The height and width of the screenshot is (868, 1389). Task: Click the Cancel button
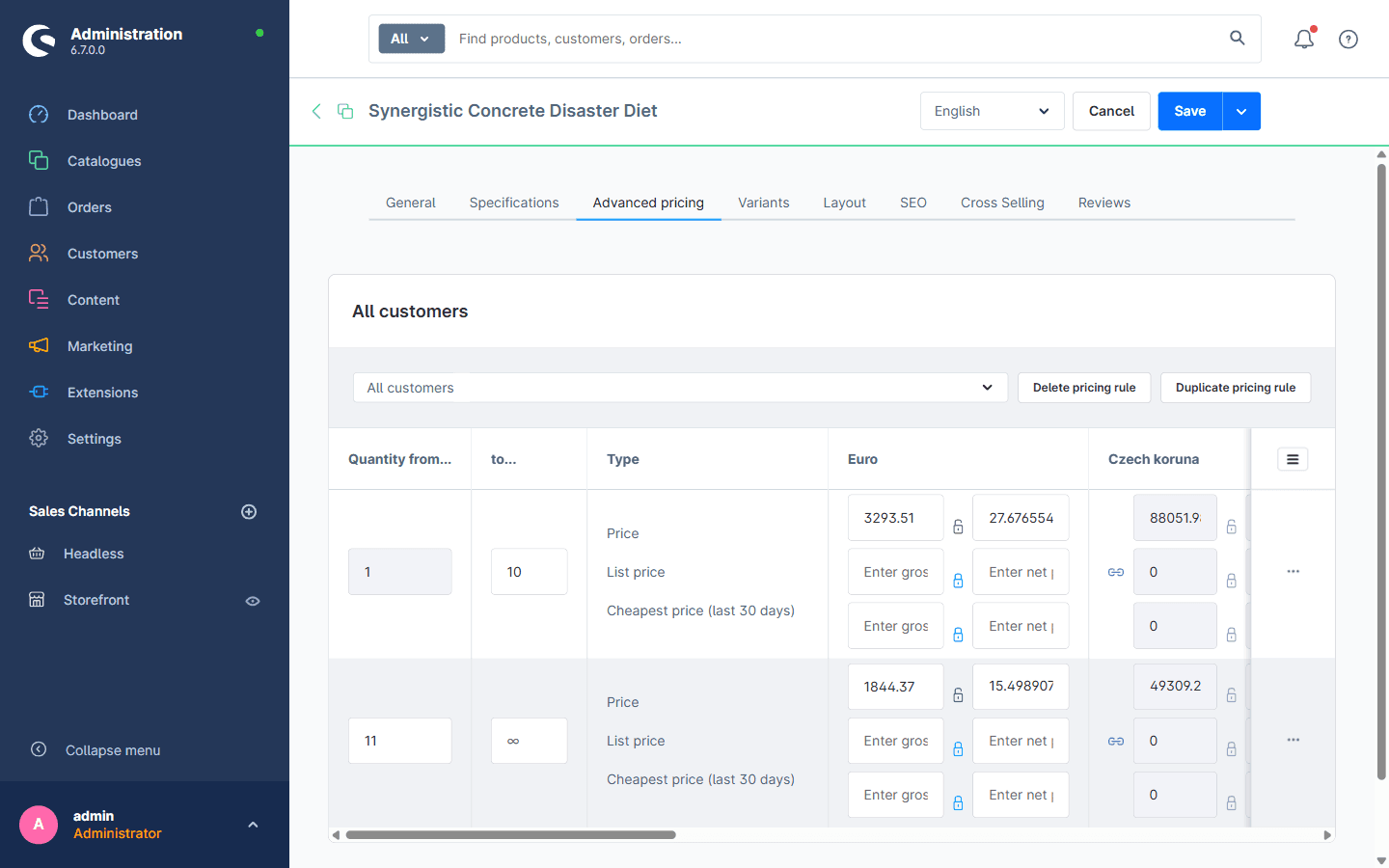(1111, 111)
